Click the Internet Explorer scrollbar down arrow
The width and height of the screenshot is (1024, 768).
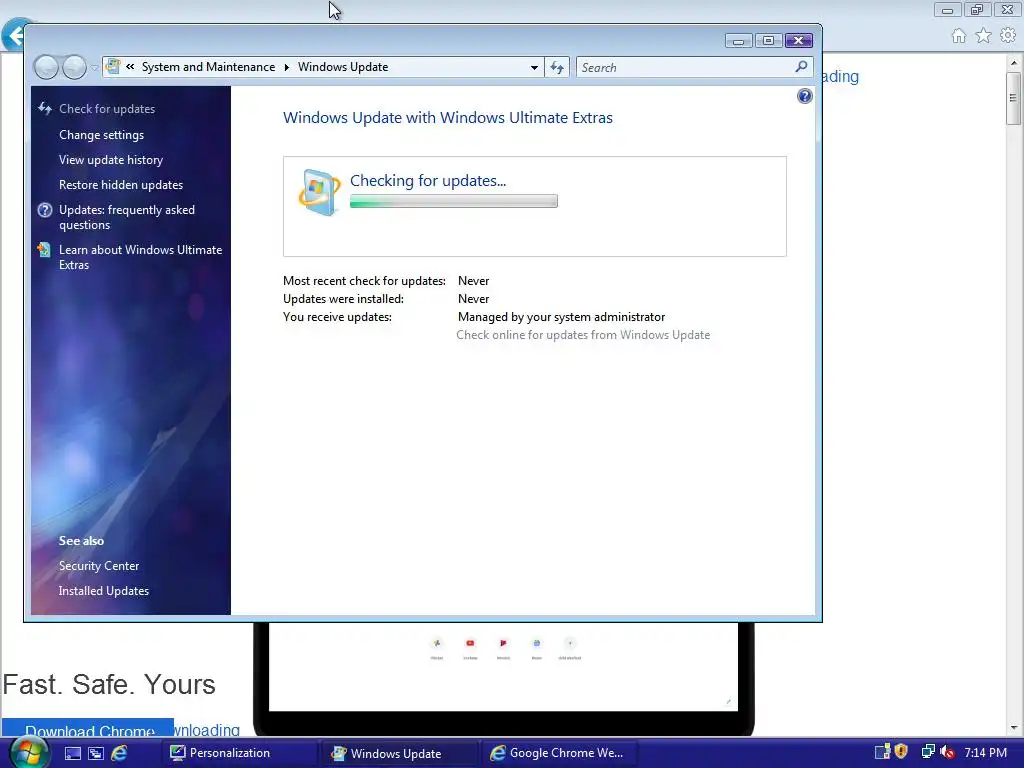coord(1014,728)
